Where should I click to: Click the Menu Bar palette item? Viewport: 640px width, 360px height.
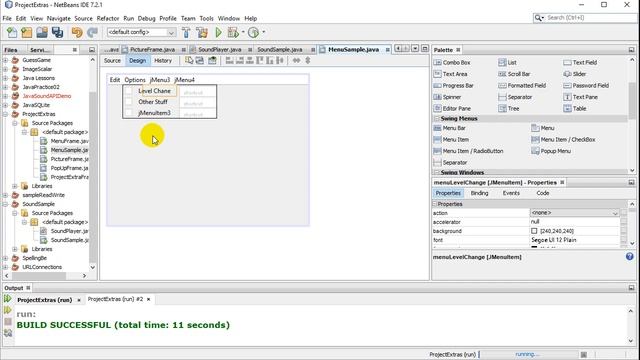coord(449,128)
